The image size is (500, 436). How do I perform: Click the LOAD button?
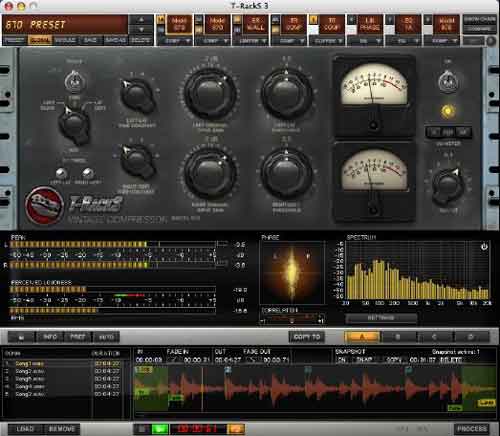[25, 429]
